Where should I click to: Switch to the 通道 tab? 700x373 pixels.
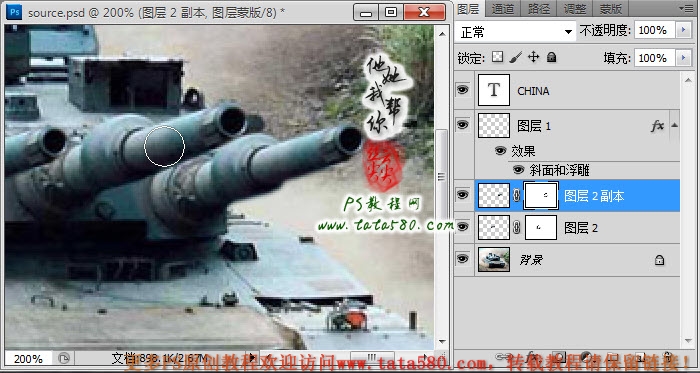503,8
